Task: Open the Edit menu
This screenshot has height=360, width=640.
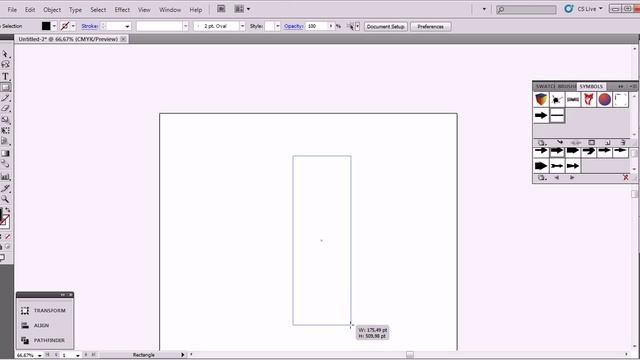Action: [30, 9]
